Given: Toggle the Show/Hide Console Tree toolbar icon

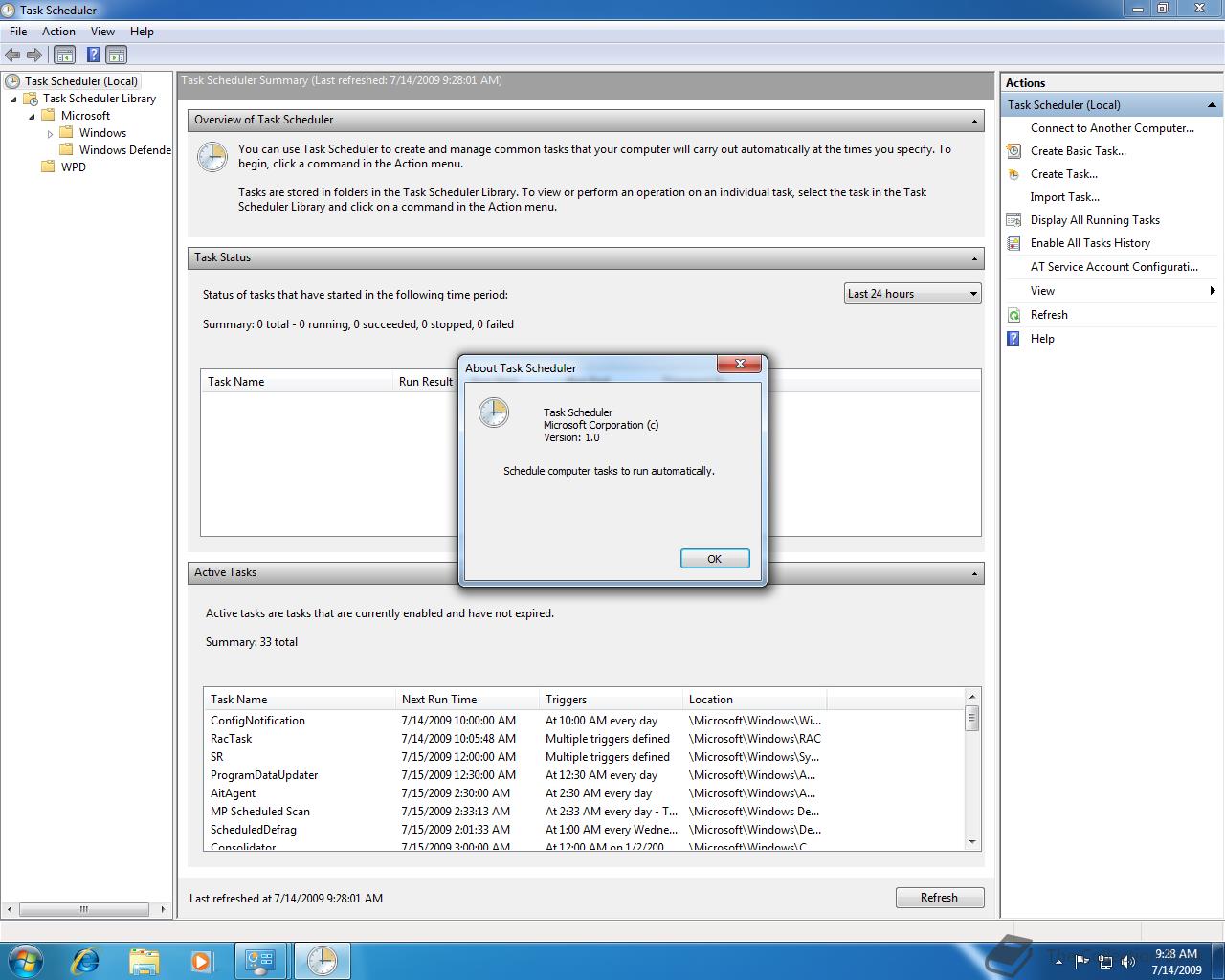Looking at the screenshot, I should click(65, 56).
